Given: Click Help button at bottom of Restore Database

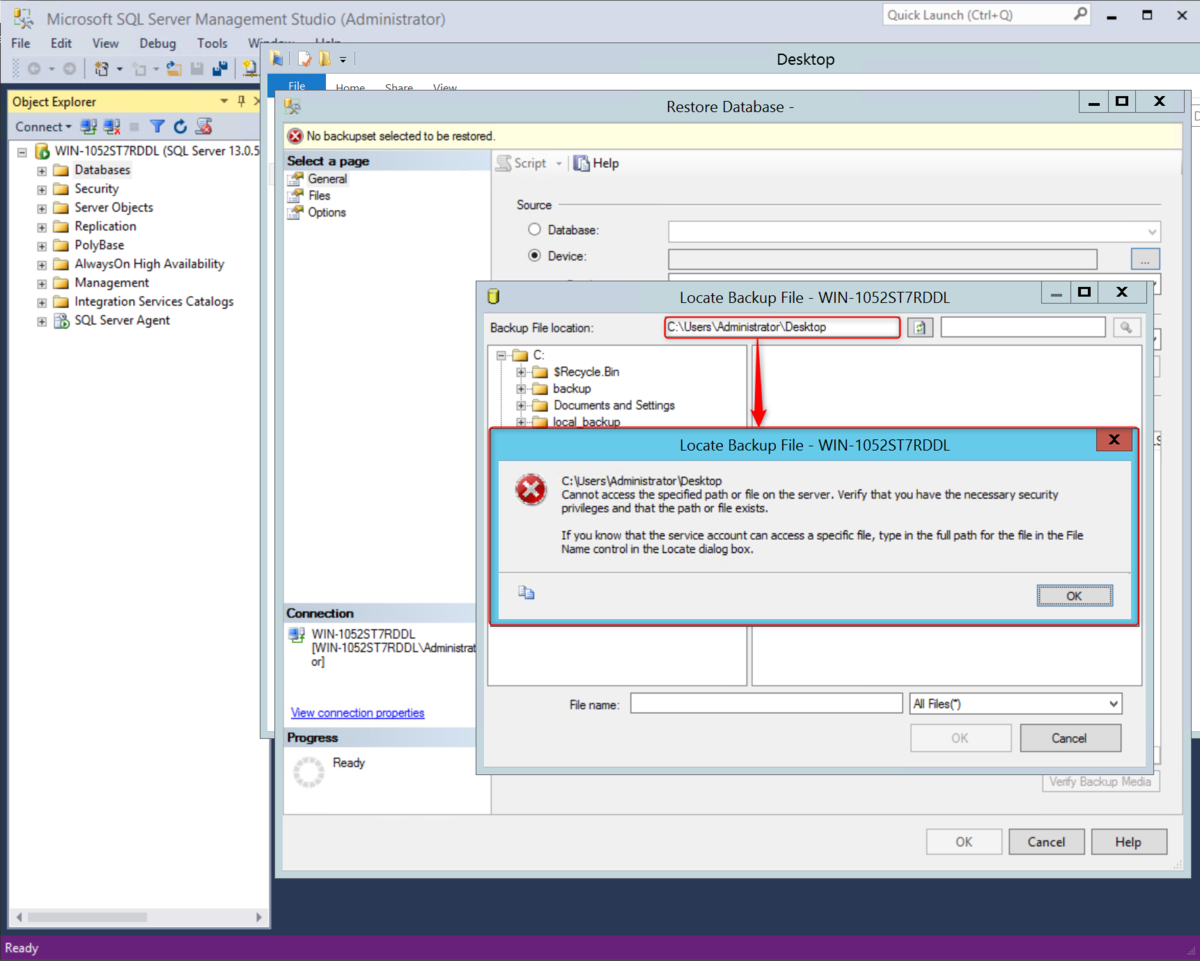Looking at the screenshot, I should click(x=1128, y=842).
